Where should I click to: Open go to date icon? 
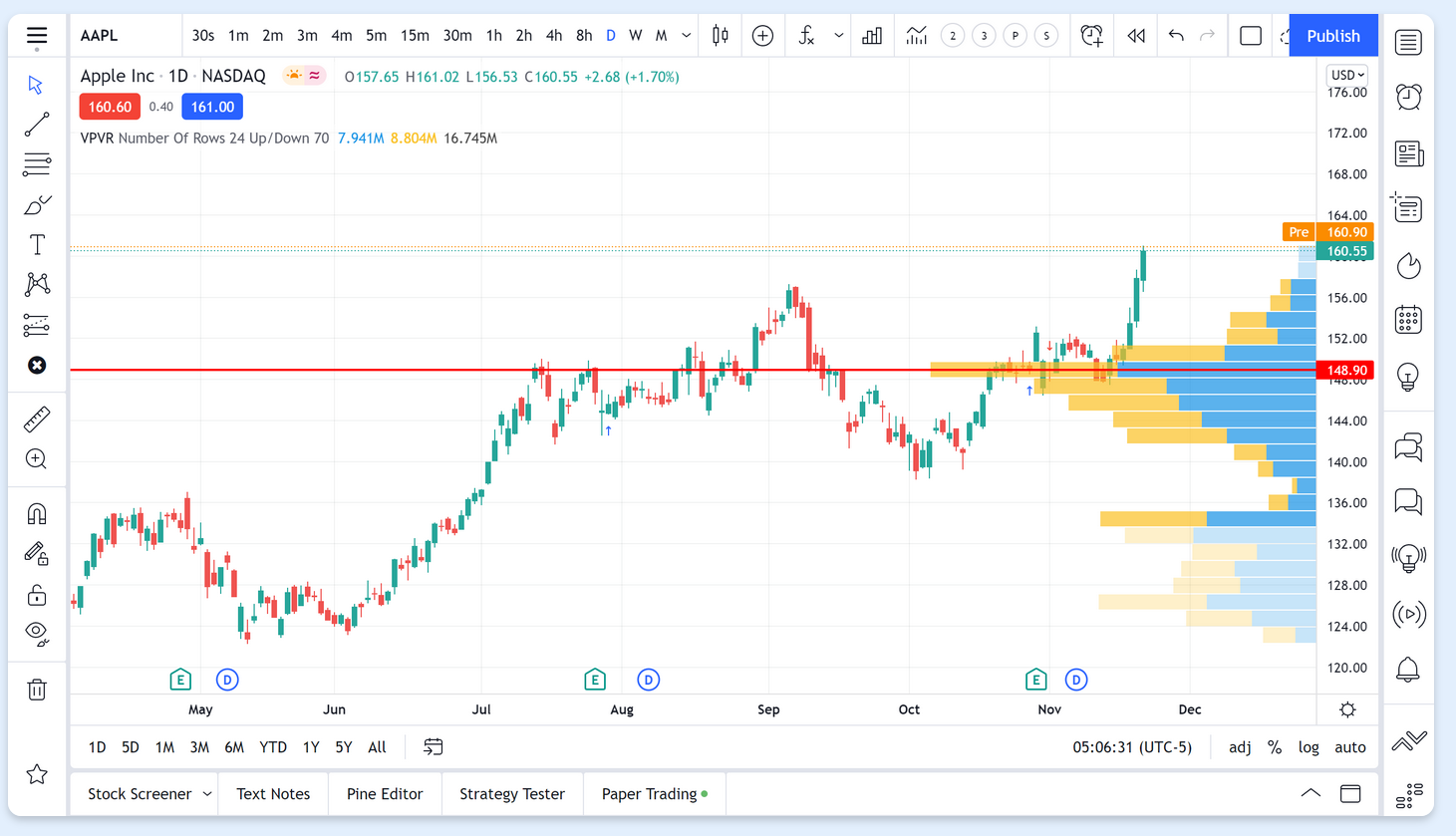pyautogui.click(x=433, y=747)
